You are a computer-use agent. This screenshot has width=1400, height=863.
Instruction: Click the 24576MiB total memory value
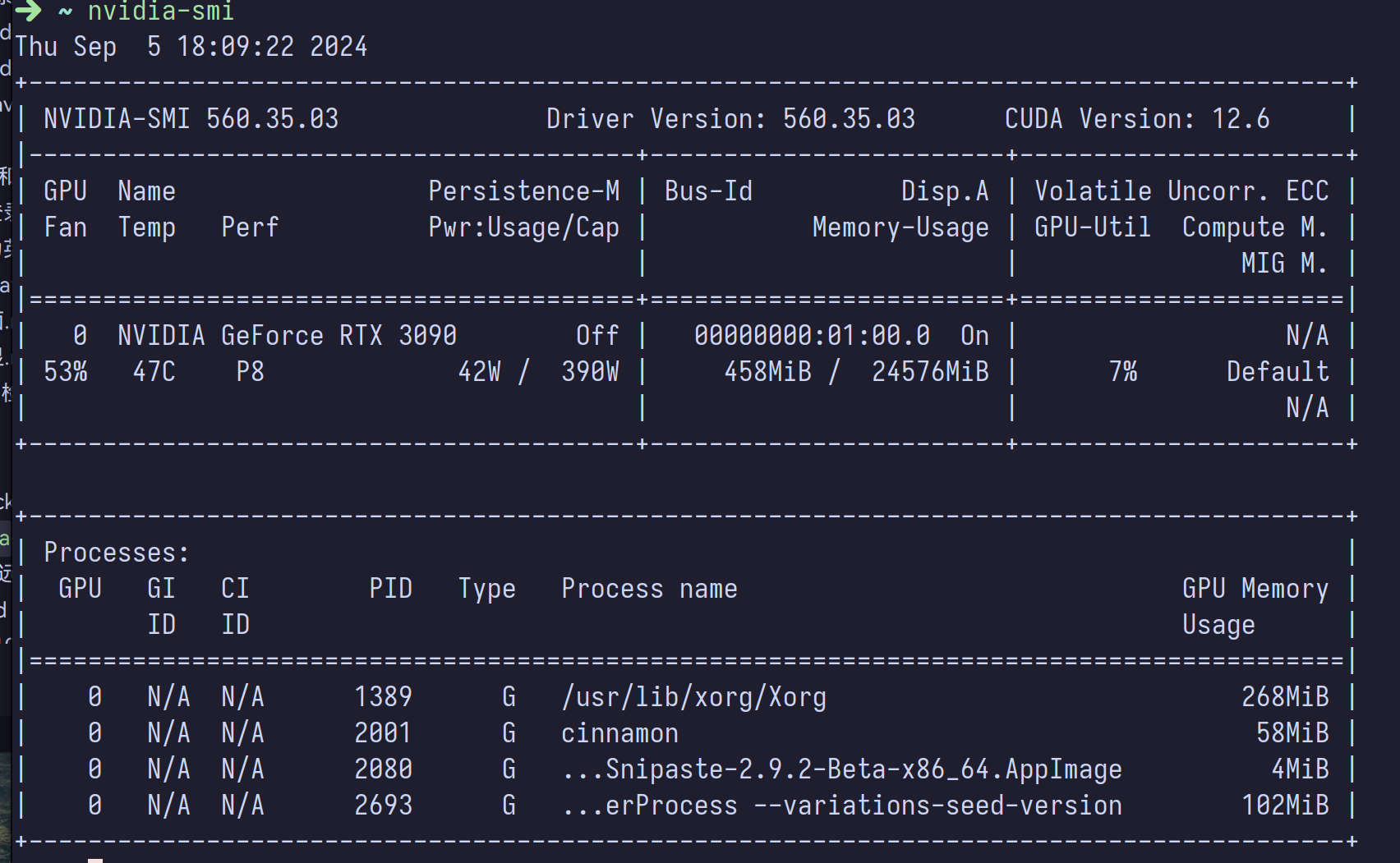930,372
